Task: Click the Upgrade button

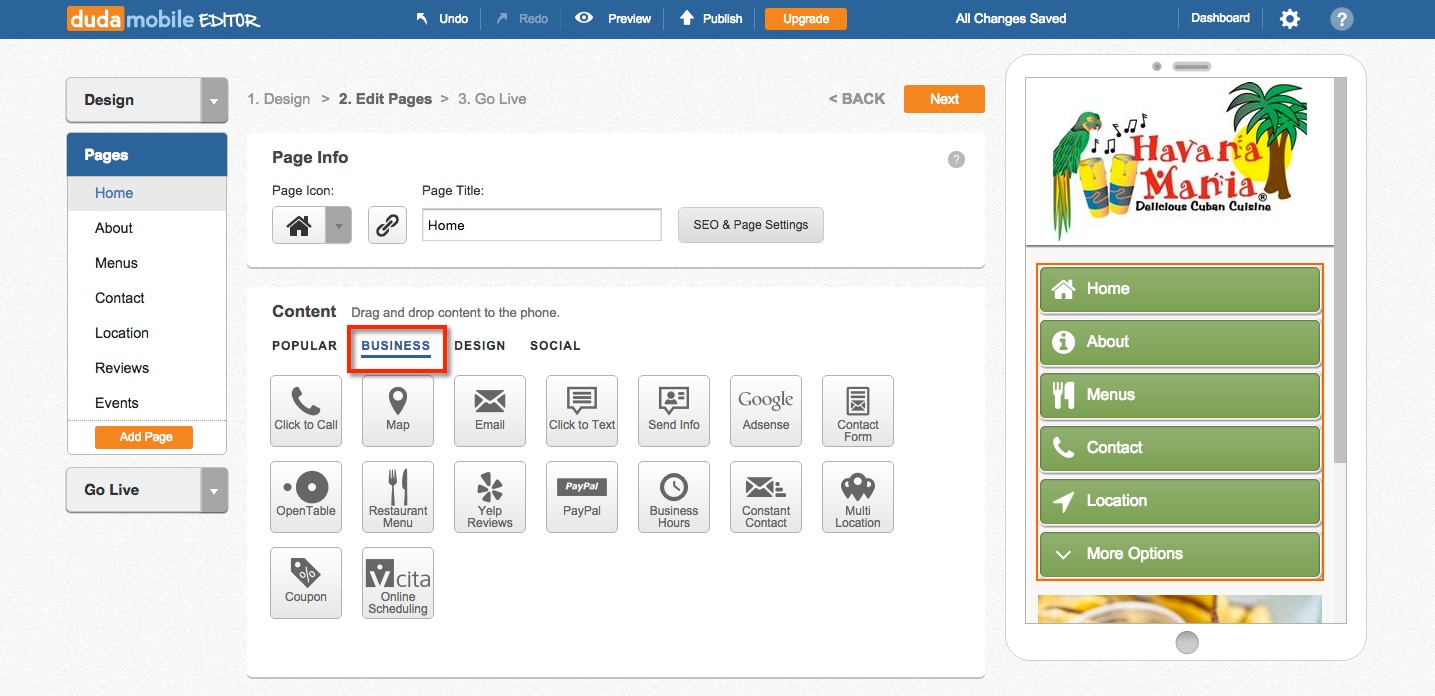Action: [x=806, y=19]
